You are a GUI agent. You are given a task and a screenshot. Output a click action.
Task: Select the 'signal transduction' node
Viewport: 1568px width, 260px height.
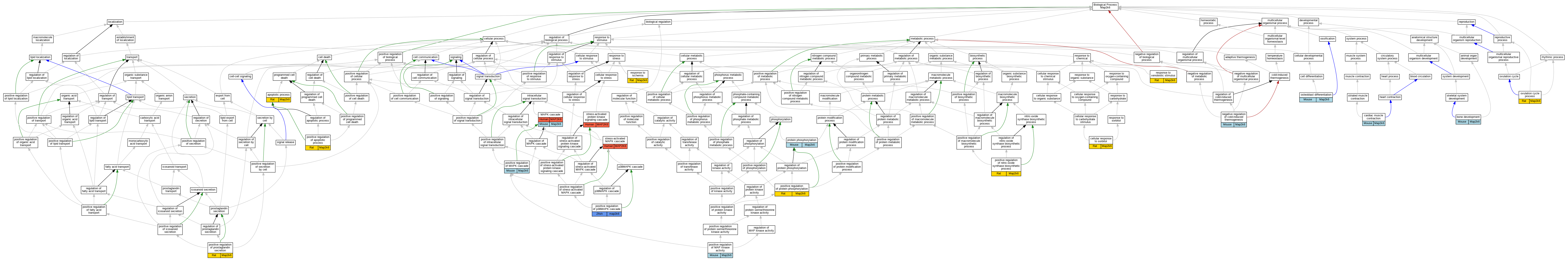pyautogui.click(x=488, y=77)
